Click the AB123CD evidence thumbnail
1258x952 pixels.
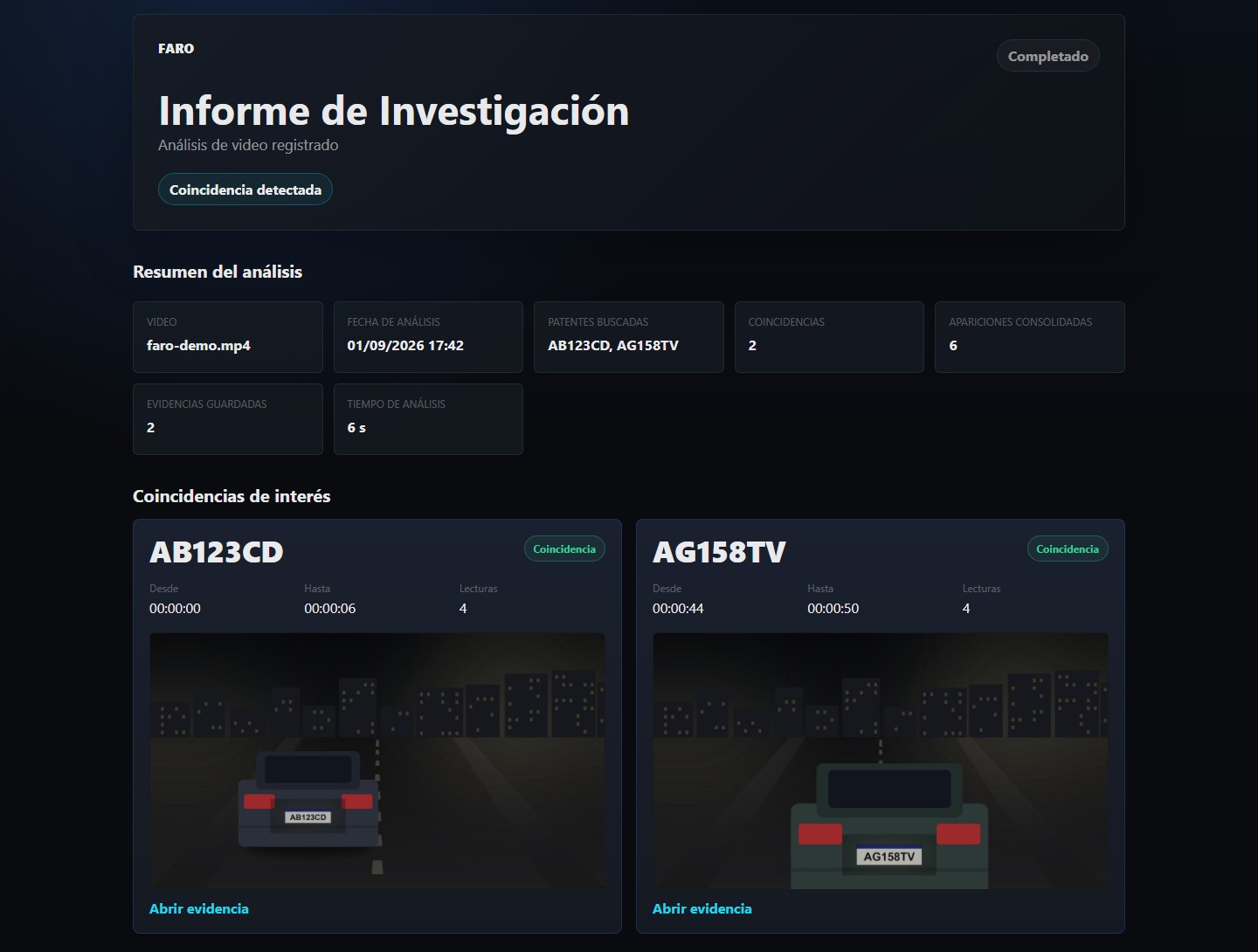click(x=377, y=761)
